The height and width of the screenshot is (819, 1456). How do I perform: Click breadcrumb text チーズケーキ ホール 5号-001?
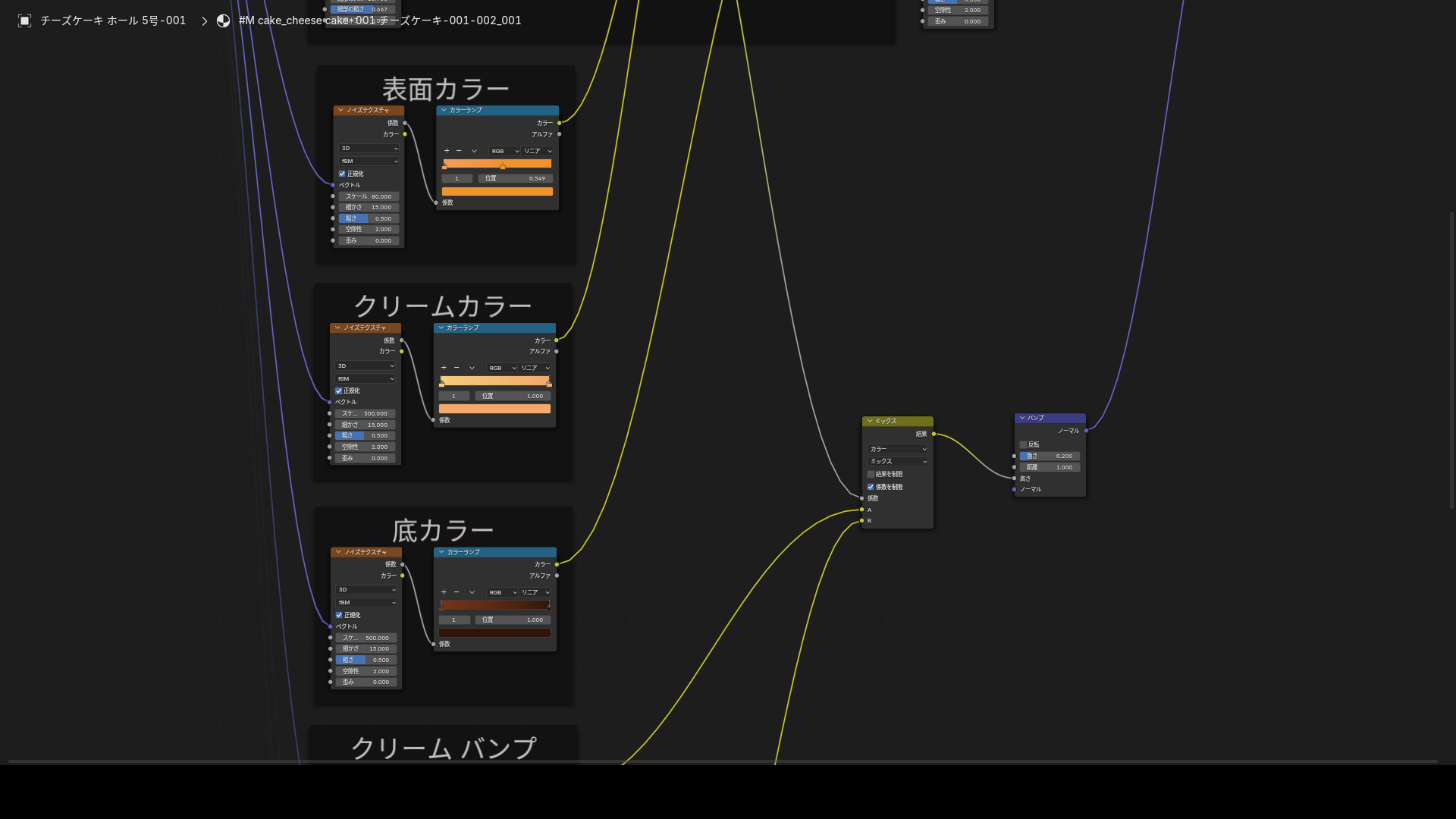(x=113, y=20)
